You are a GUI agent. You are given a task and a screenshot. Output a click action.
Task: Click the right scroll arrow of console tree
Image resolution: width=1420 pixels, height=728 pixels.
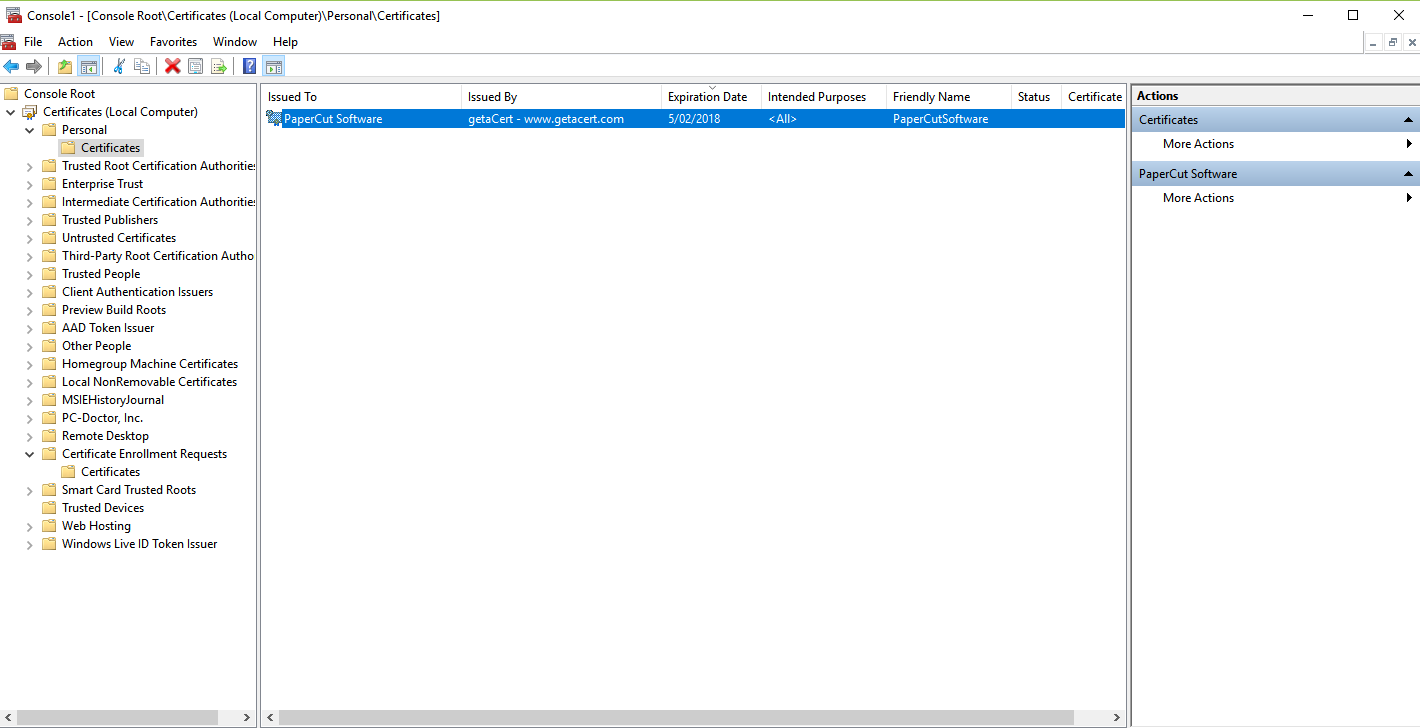coord(247,718)
